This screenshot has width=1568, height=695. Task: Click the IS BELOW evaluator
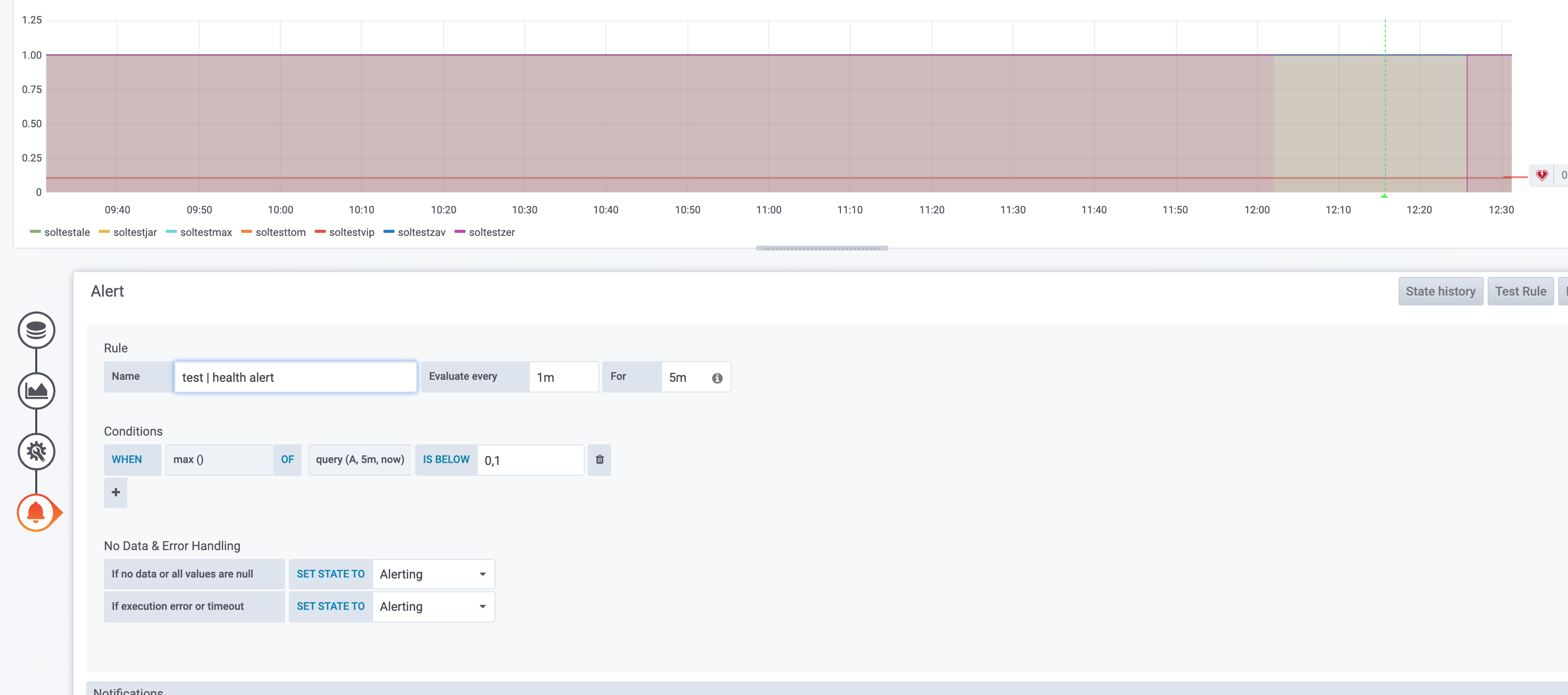point(446,460)
